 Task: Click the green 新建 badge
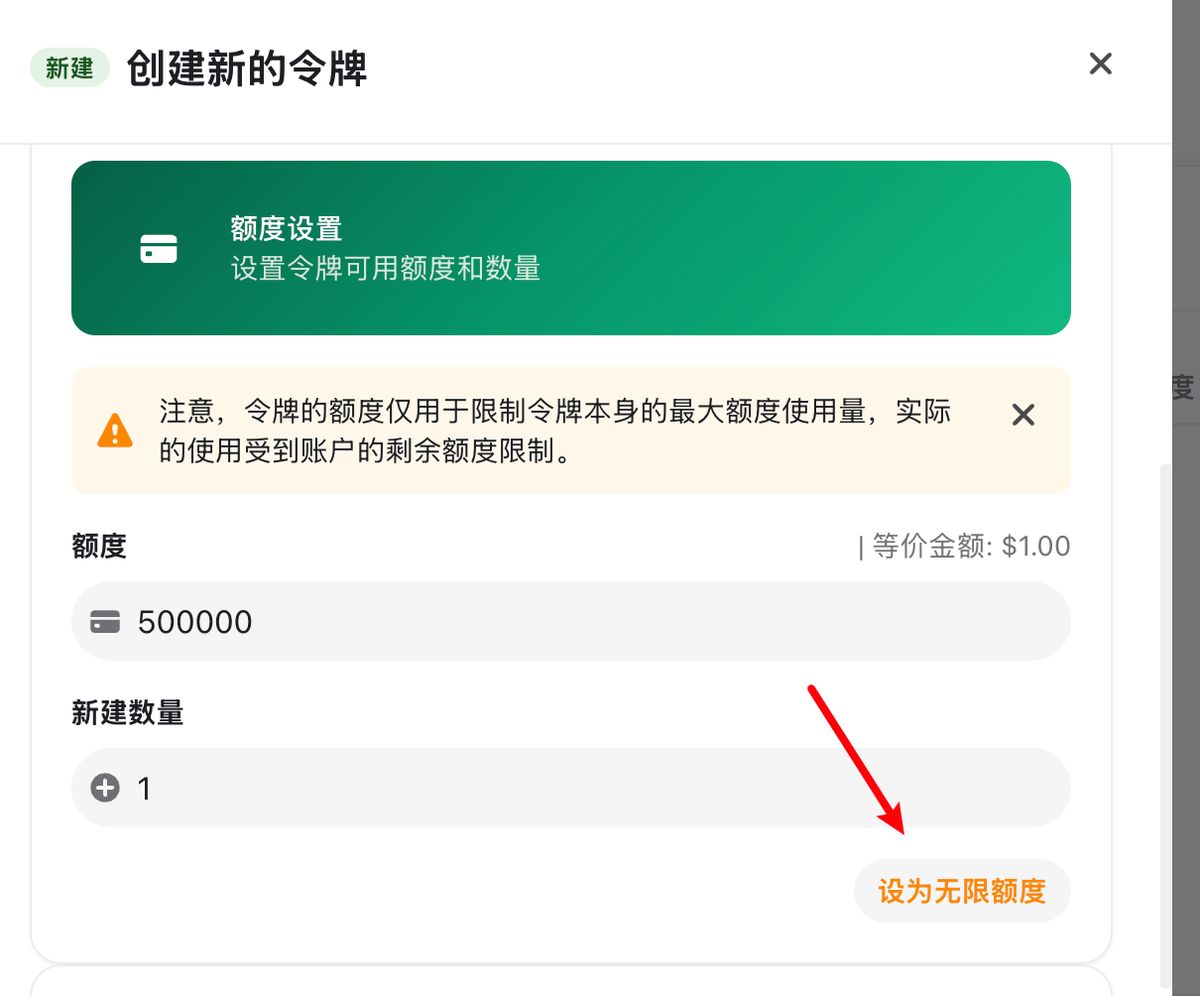click(69, 68)
